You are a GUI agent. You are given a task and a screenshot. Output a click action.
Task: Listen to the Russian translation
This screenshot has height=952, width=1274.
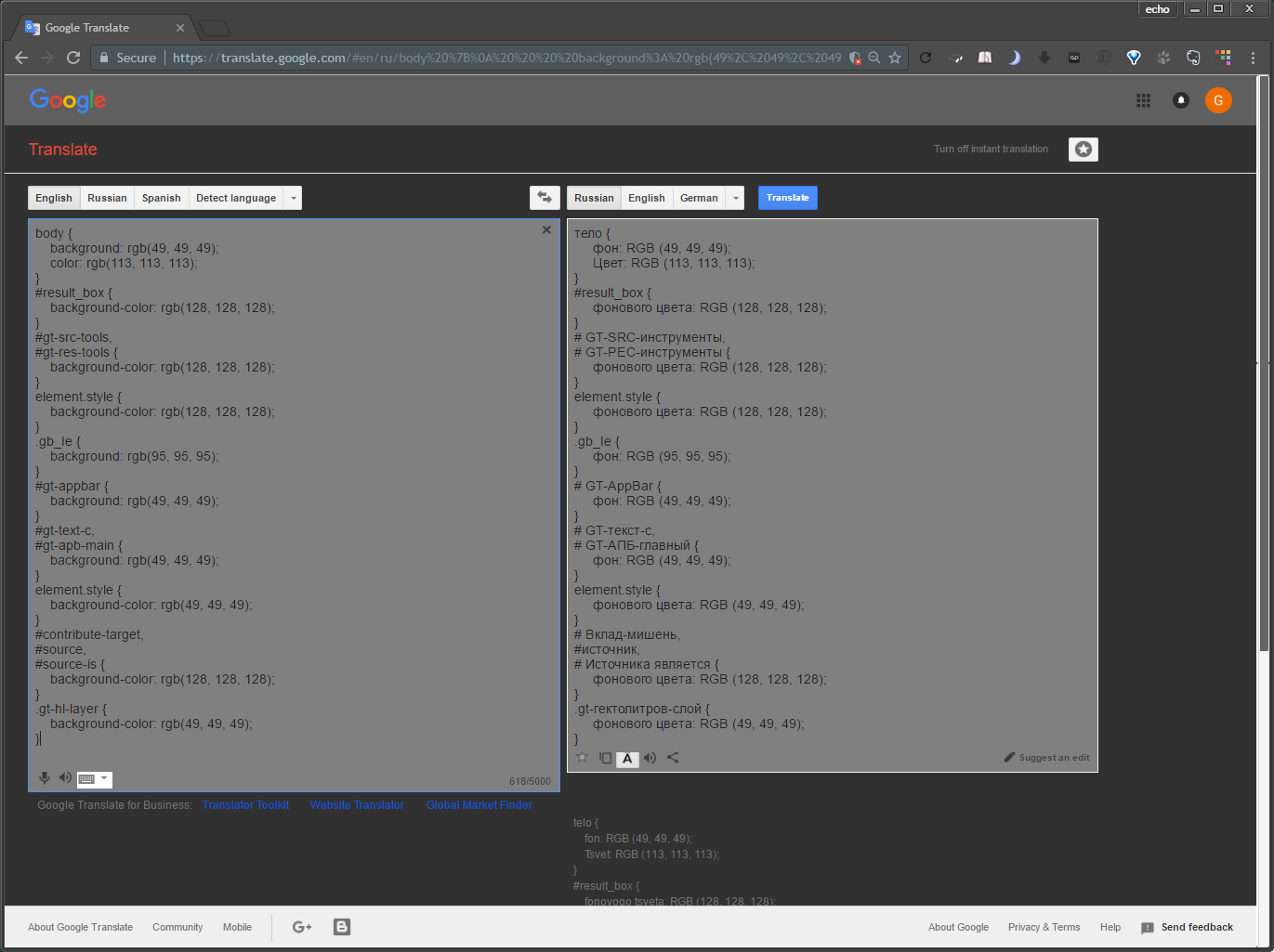[650, 758]
